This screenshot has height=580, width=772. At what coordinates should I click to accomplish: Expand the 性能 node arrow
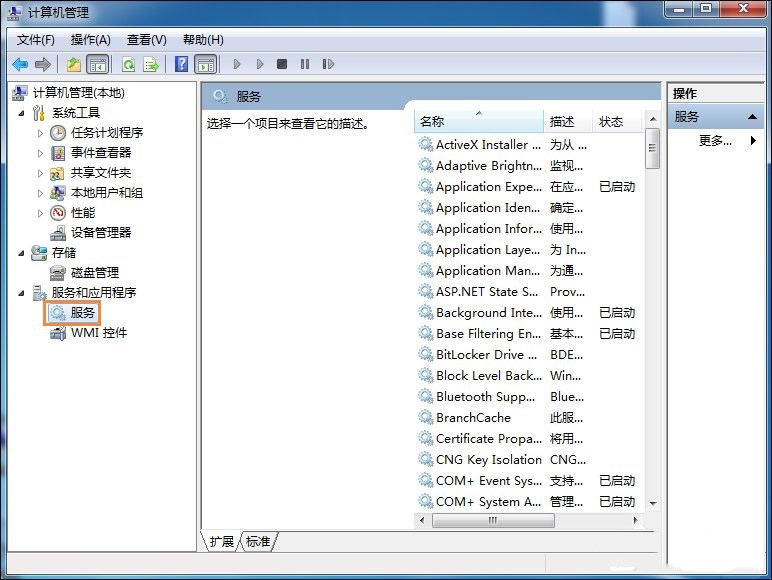click(x=40, y=213)
